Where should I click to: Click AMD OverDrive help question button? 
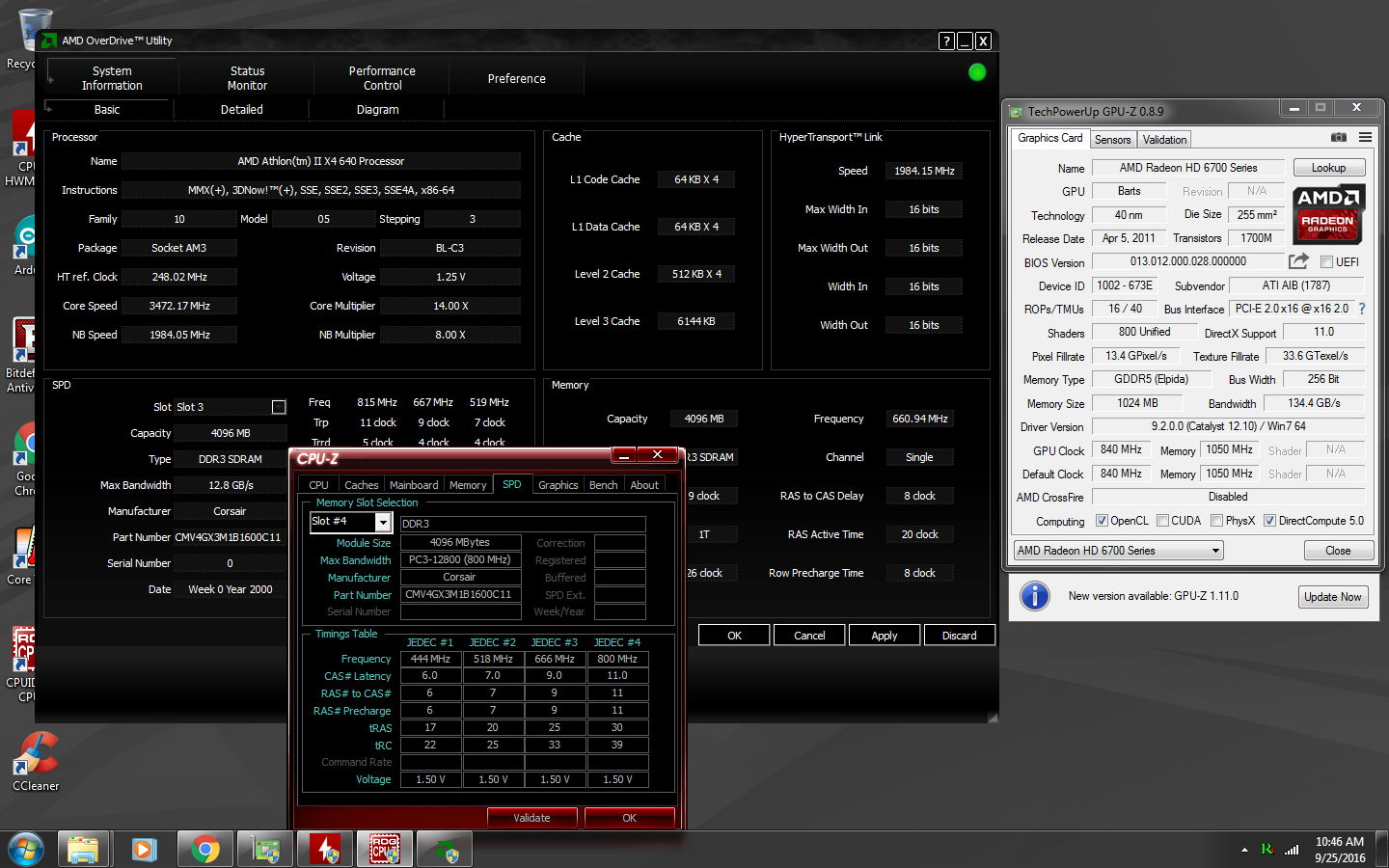coord(947,41)
